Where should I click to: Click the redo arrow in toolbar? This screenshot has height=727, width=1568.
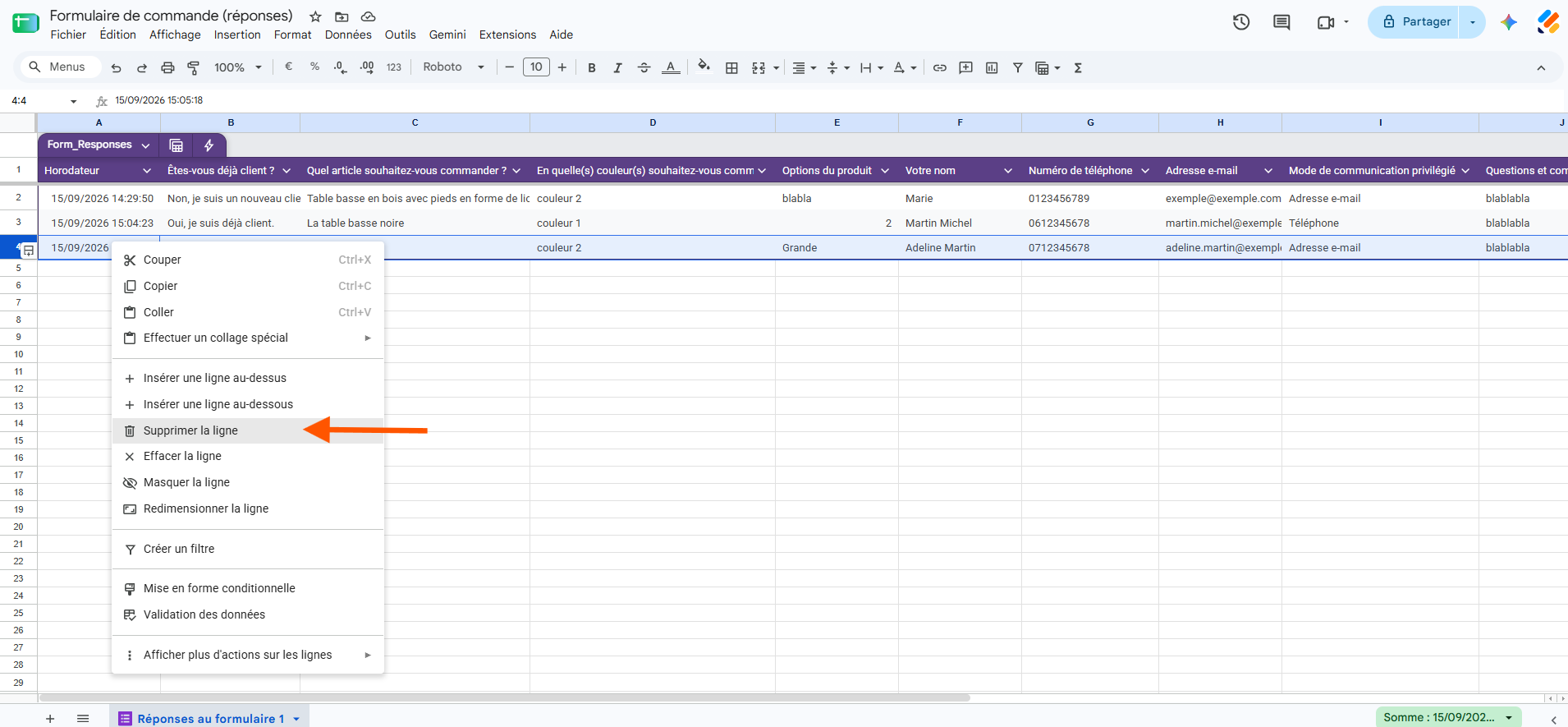coord(142,67)
